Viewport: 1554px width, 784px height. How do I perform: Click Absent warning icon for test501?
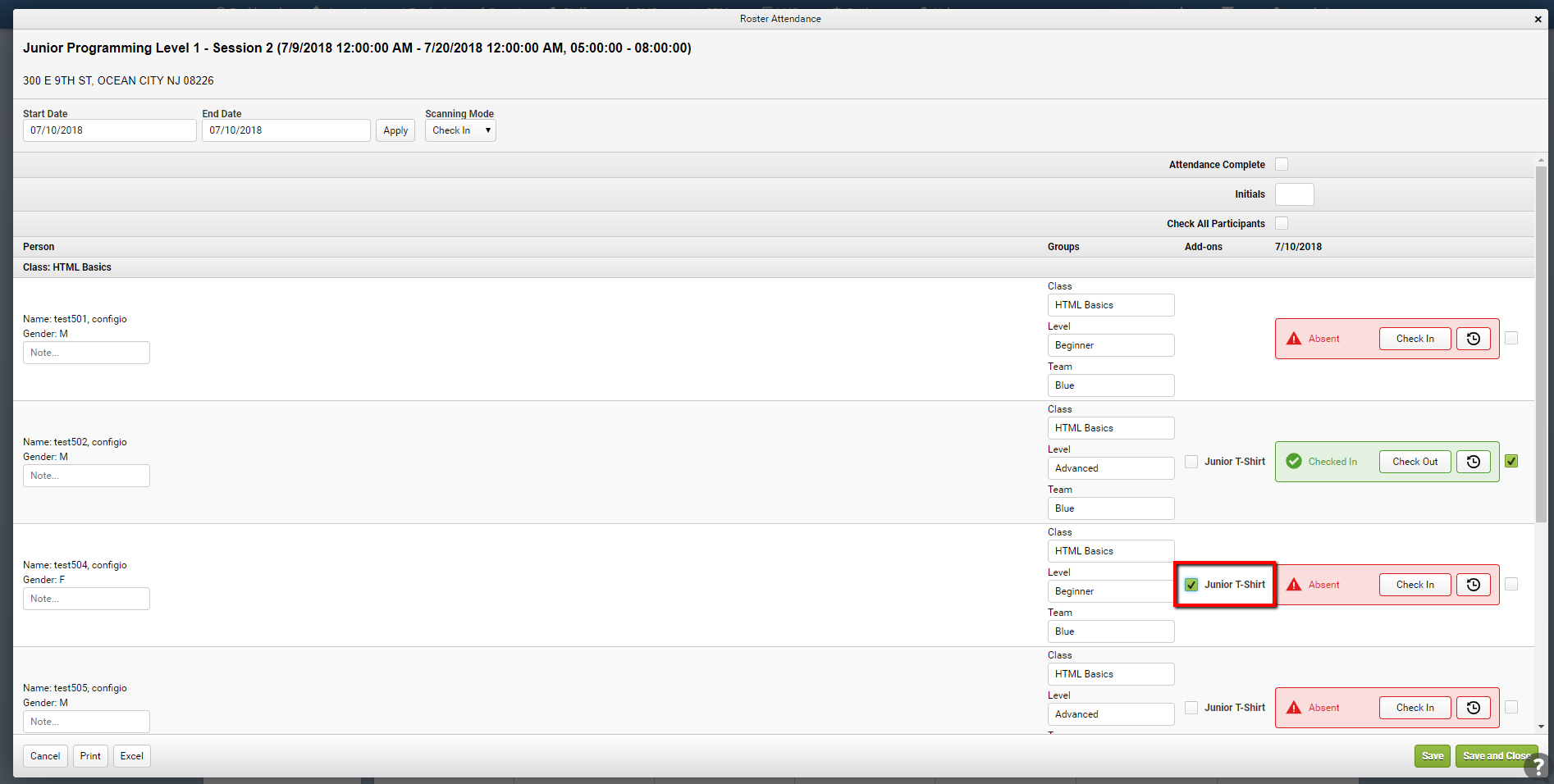coord(1294,339)
